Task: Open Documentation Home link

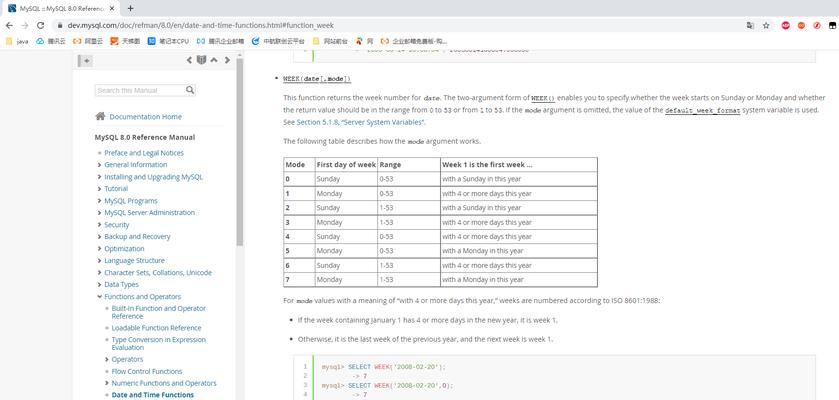Action: pos(146,117)
